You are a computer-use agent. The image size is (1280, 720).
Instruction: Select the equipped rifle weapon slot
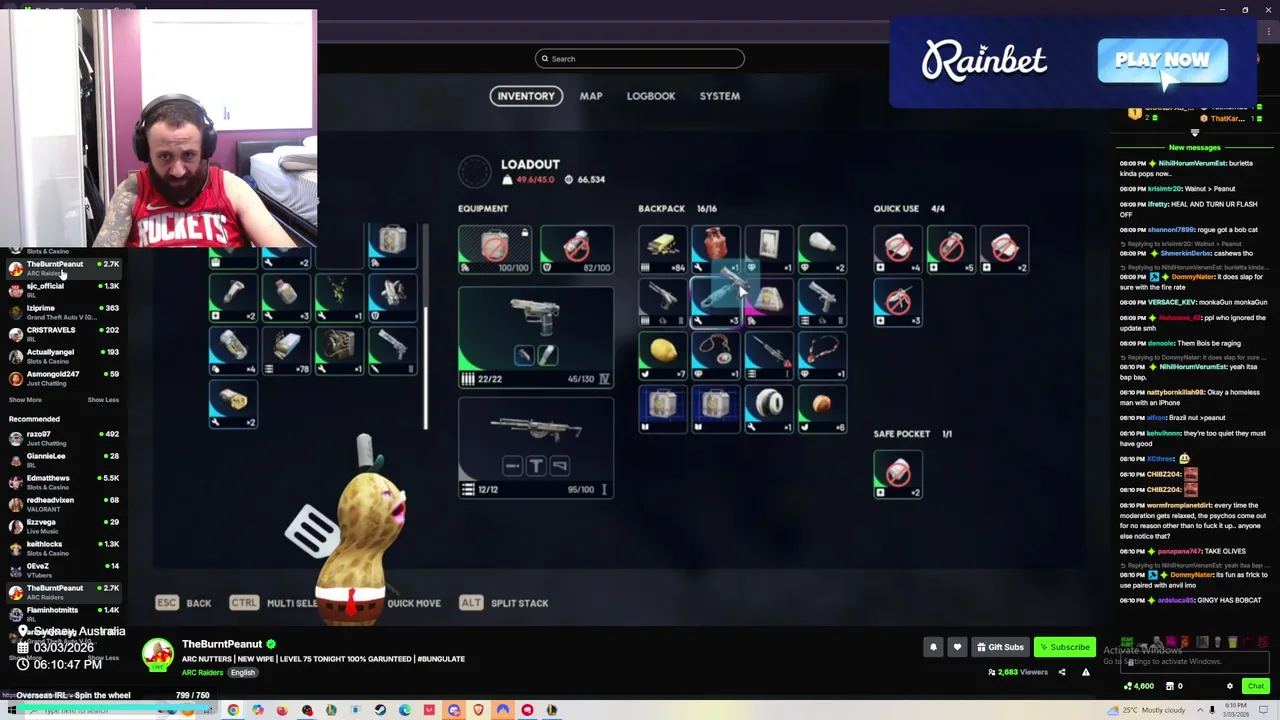point(536,447)
